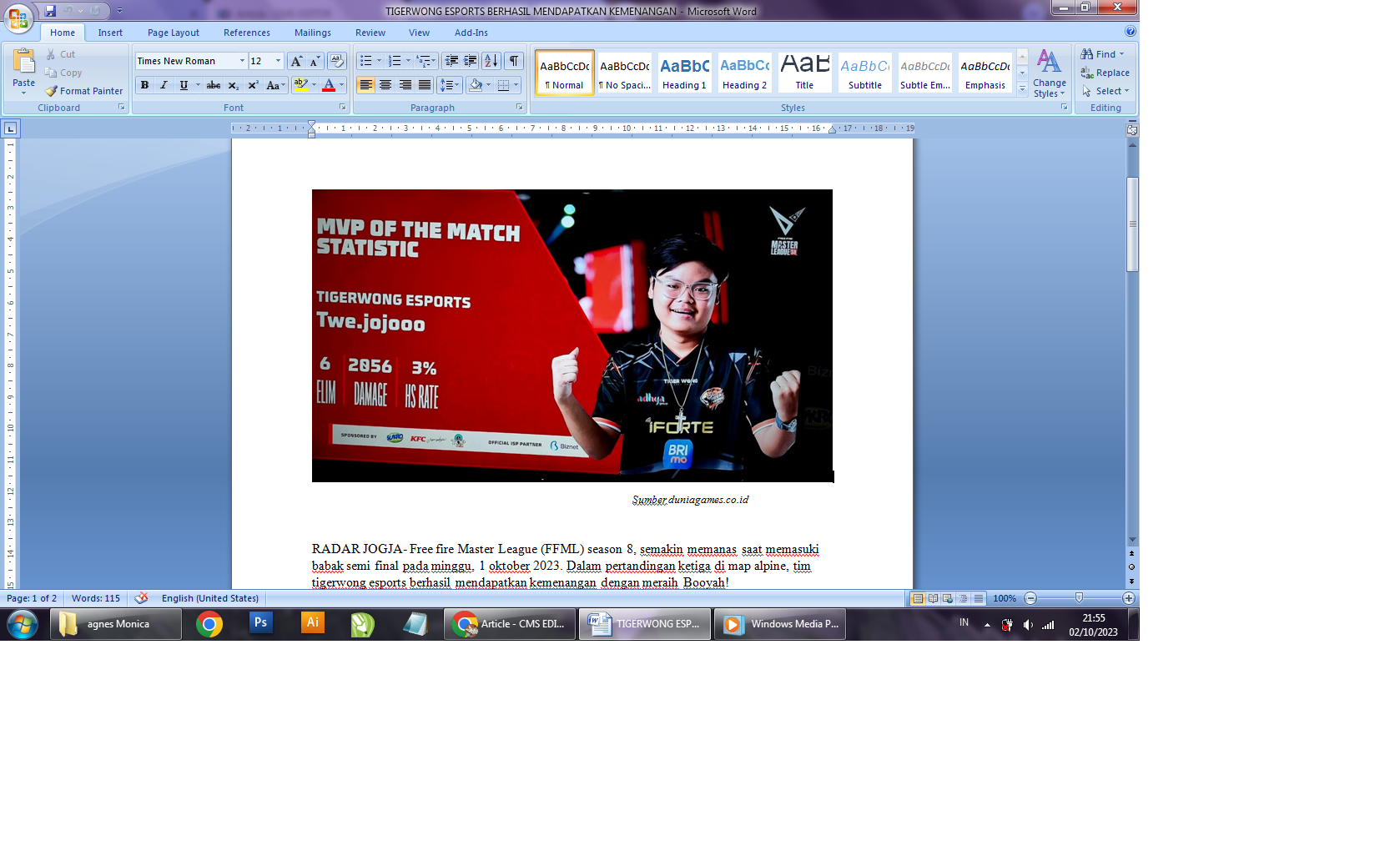Increase paragraph indent
Image resolution: width=1400 pixels, height=861 pixels.
pyautogui.click(x=471, y=61)
